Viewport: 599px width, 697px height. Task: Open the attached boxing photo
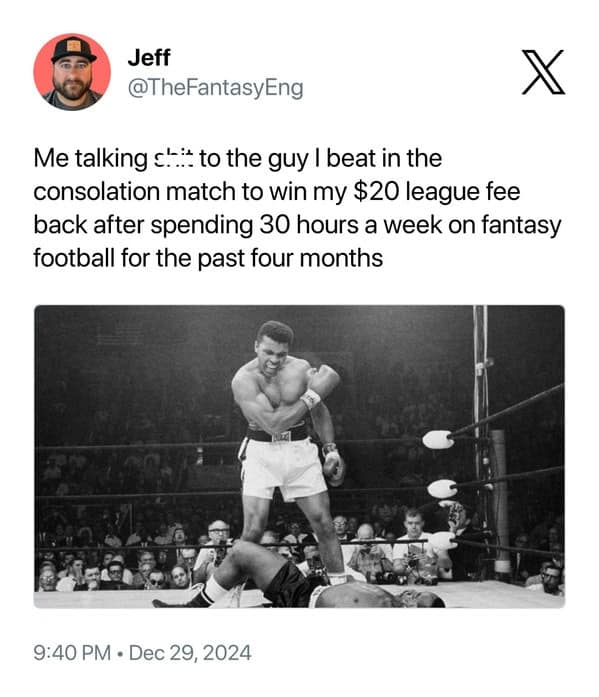point(300,456)
